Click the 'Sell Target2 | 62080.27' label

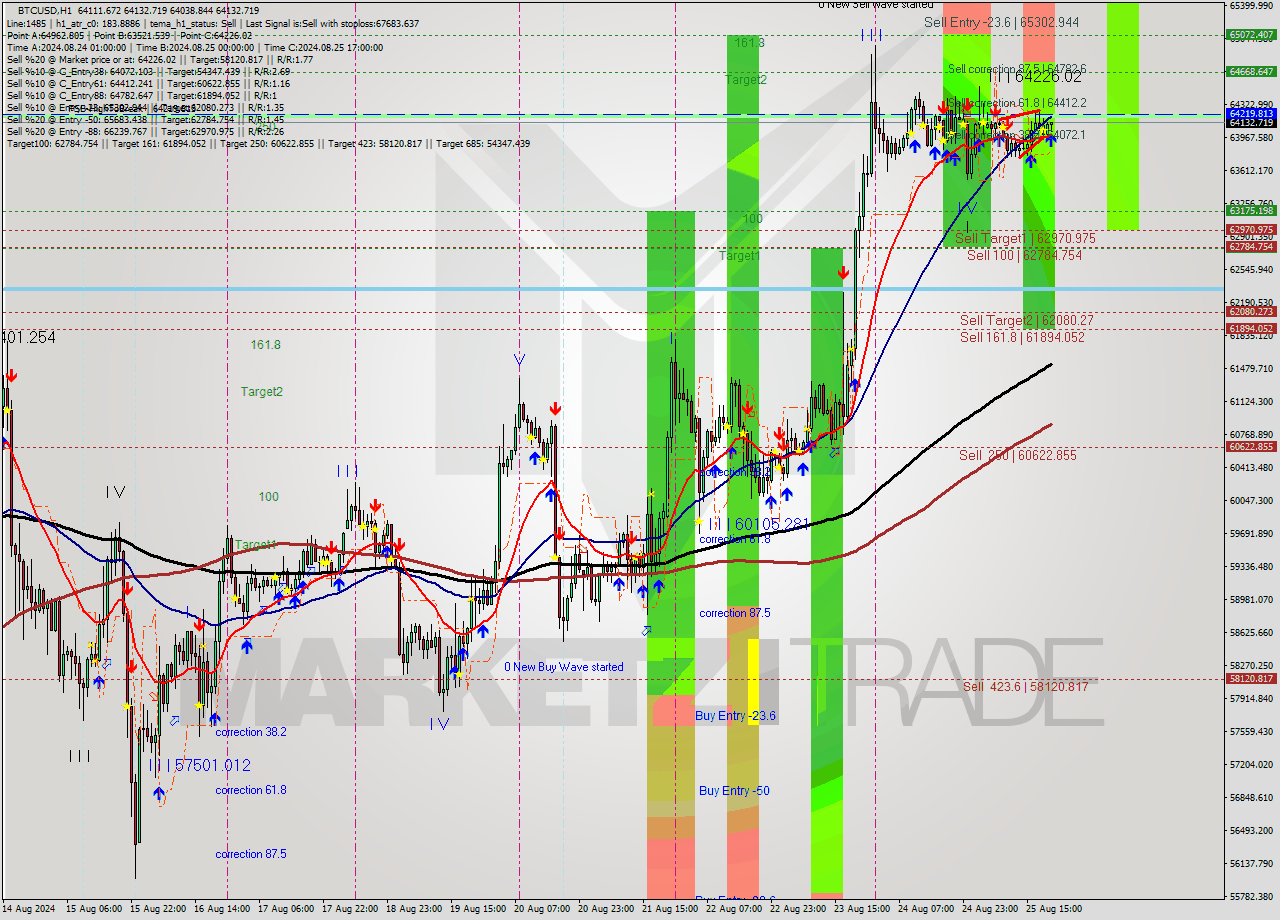tap(1026, 320)
